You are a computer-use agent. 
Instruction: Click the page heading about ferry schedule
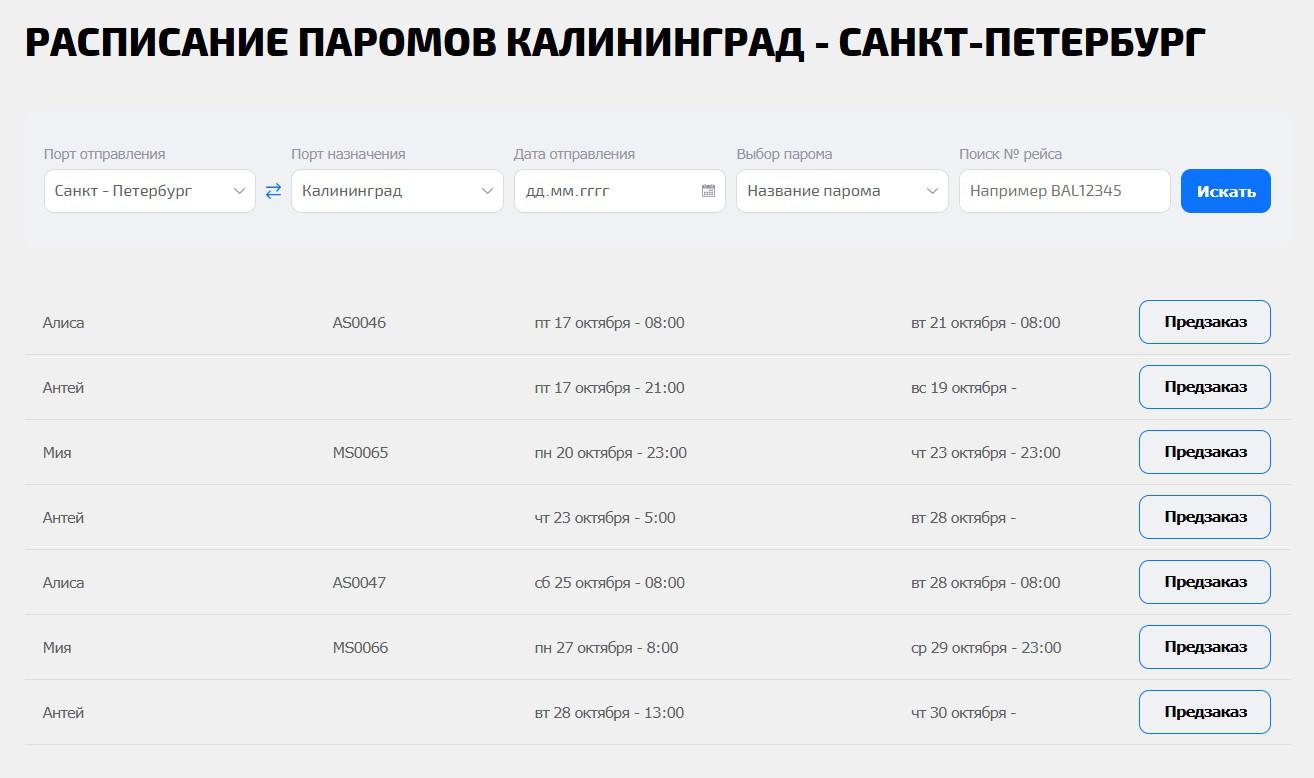[615, 43]
